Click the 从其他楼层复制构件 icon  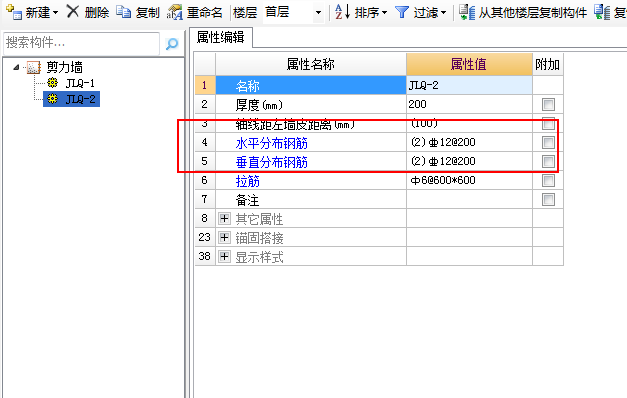[x=467, y=12]
